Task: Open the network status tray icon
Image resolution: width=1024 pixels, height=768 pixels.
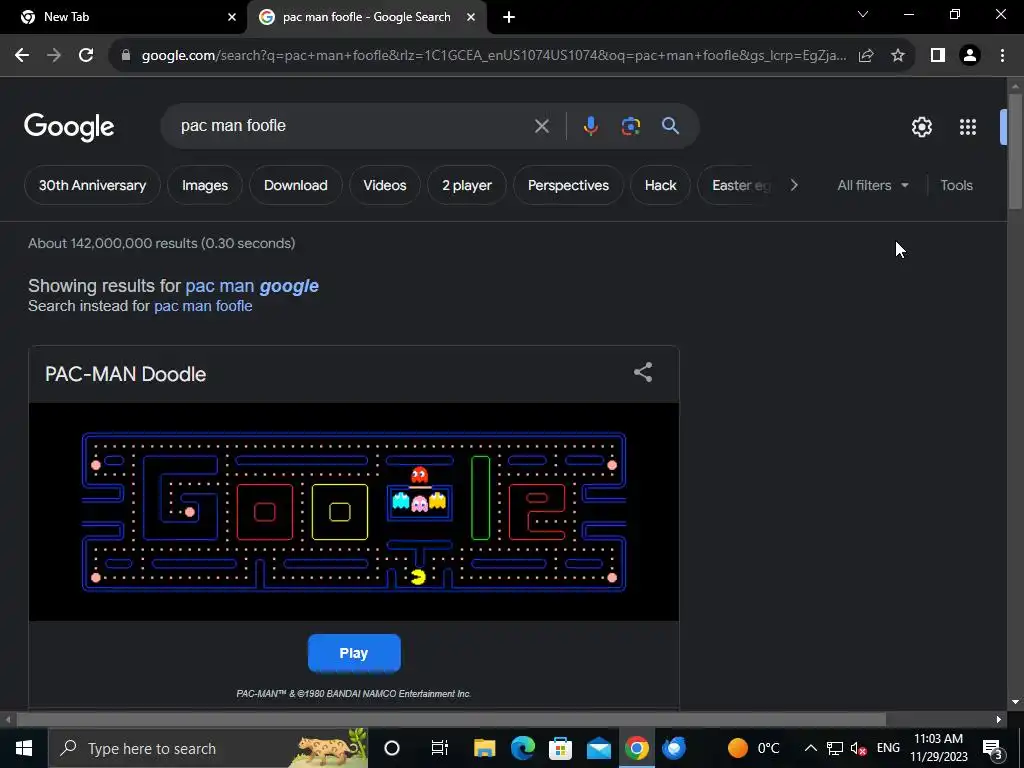Action: [x=835, y=748]
